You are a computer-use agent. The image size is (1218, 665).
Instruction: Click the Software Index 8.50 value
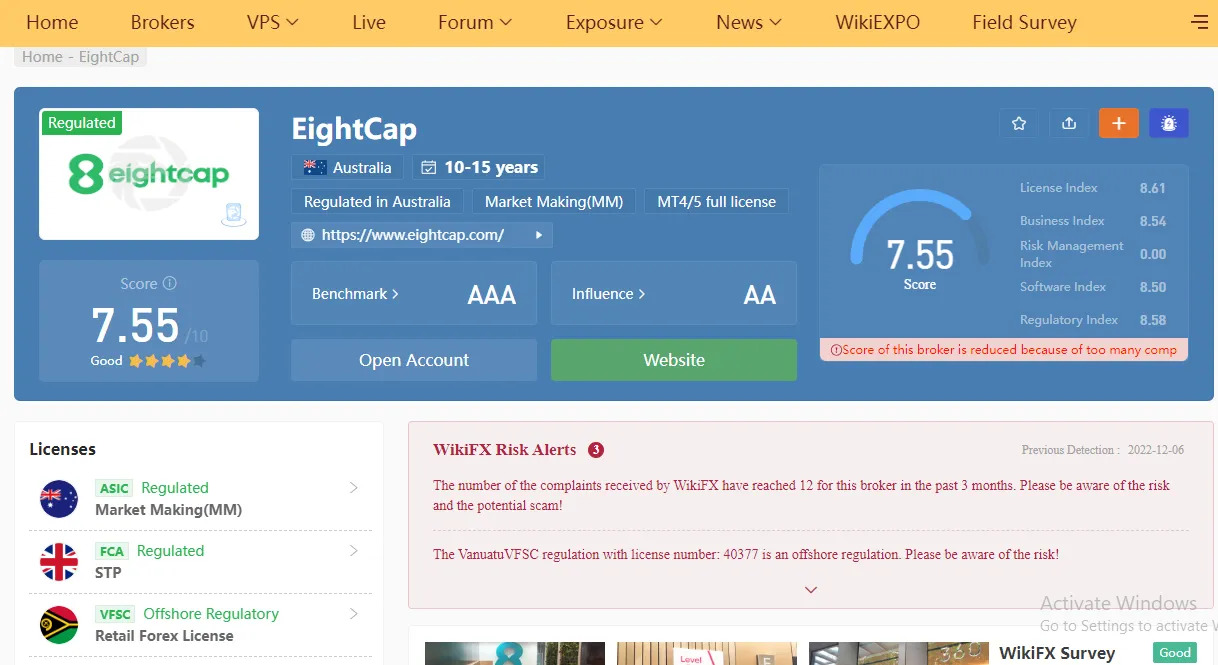[x=1153, y=287]
